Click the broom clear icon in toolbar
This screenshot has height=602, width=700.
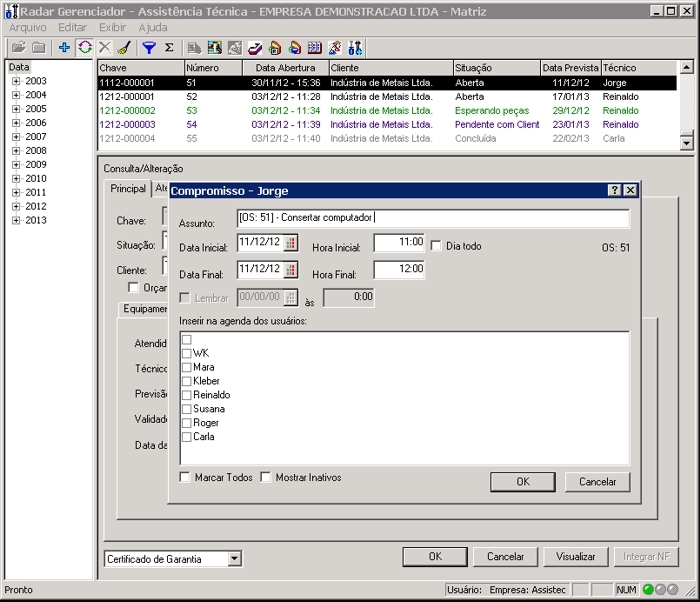tap(123, 47)
